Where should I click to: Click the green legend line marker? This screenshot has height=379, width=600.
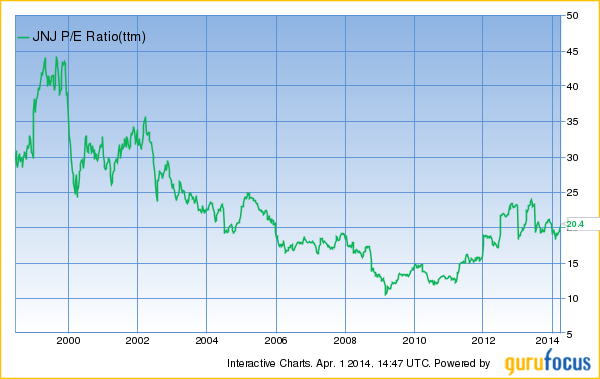(24, 37)
